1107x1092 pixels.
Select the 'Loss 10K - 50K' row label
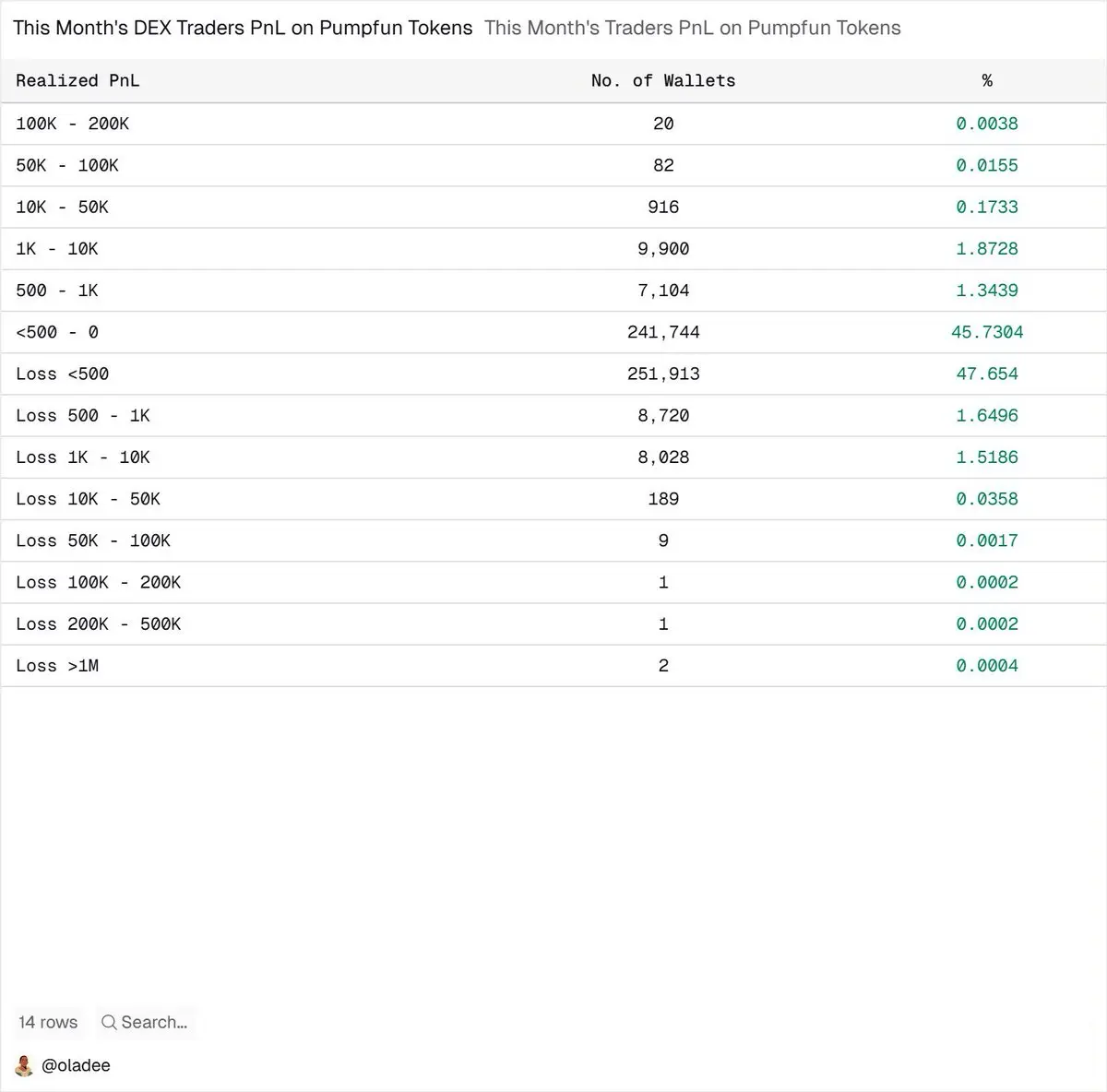(89, 499)
